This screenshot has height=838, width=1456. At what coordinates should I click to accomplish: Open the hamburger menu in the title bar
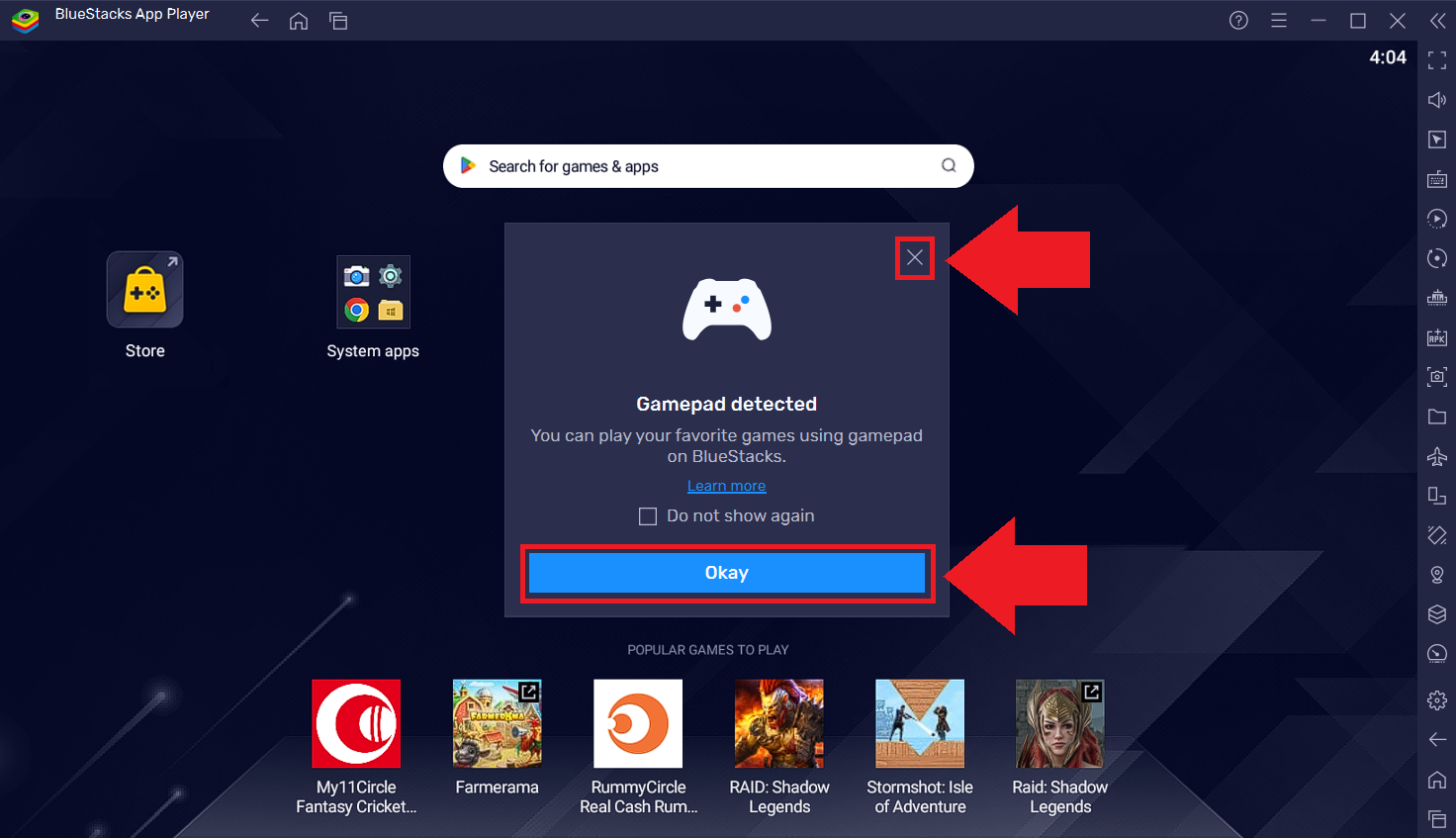pos(1279,20)
